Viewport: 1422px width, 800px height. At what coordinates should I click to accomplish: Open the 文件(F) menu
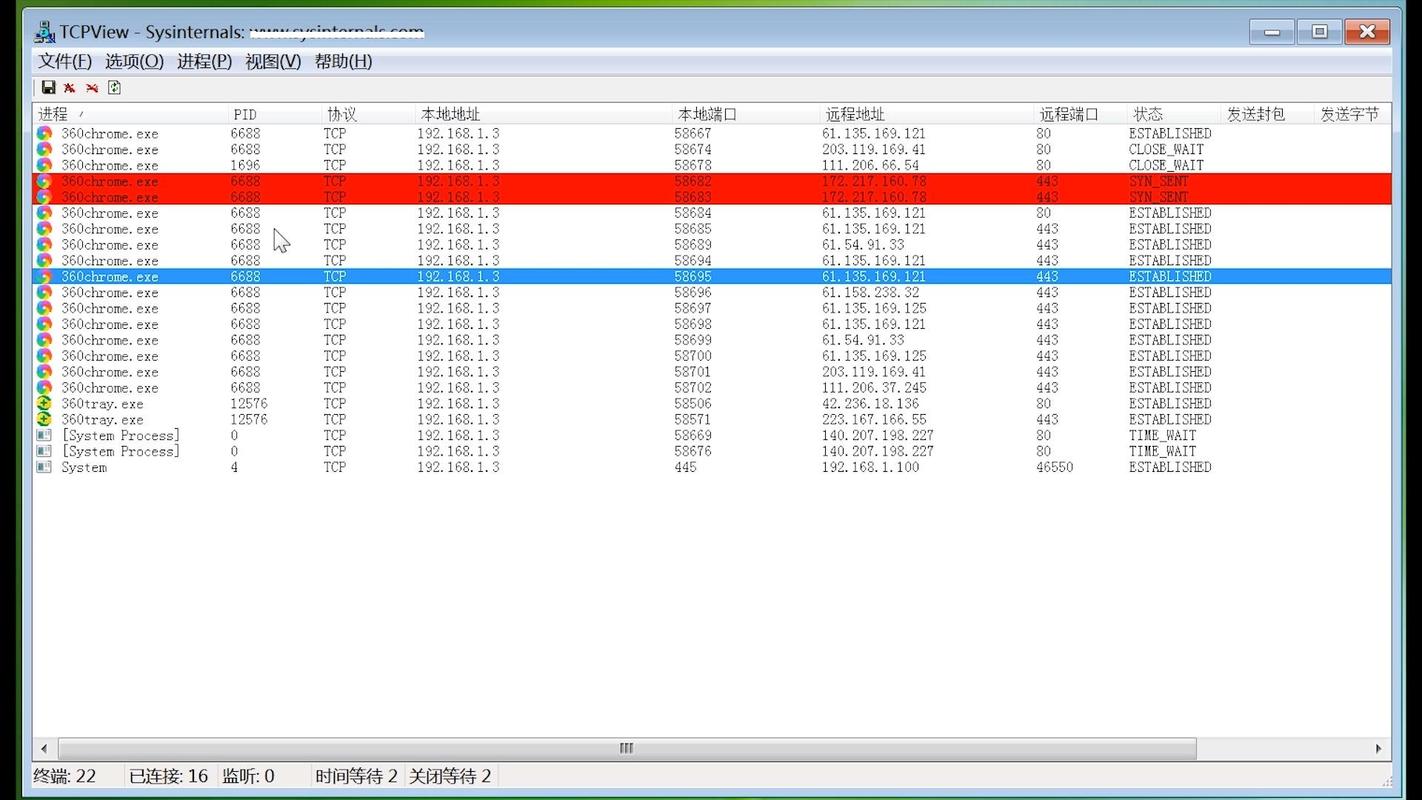point(65,61)
